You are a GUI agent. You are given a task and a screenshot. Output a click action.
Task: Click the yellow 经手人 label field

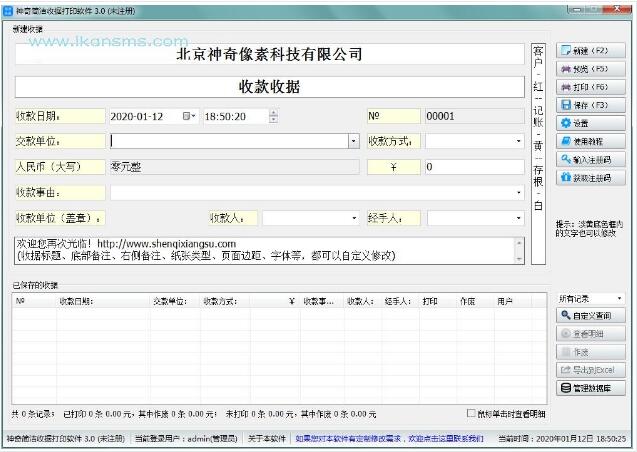394,218
